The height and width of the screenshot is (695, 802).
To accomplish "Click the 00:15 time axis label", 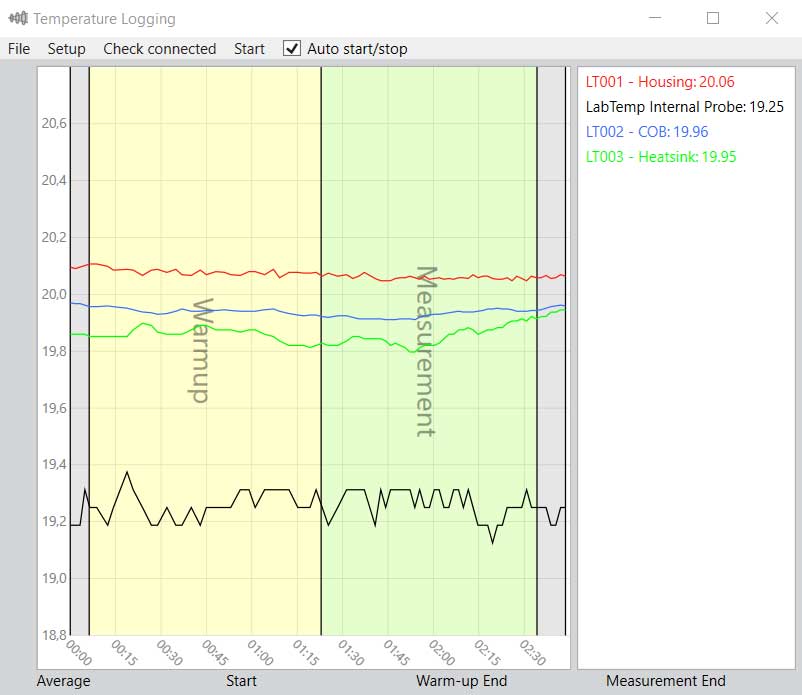I will pyautogui.click(x=124, y=653).
